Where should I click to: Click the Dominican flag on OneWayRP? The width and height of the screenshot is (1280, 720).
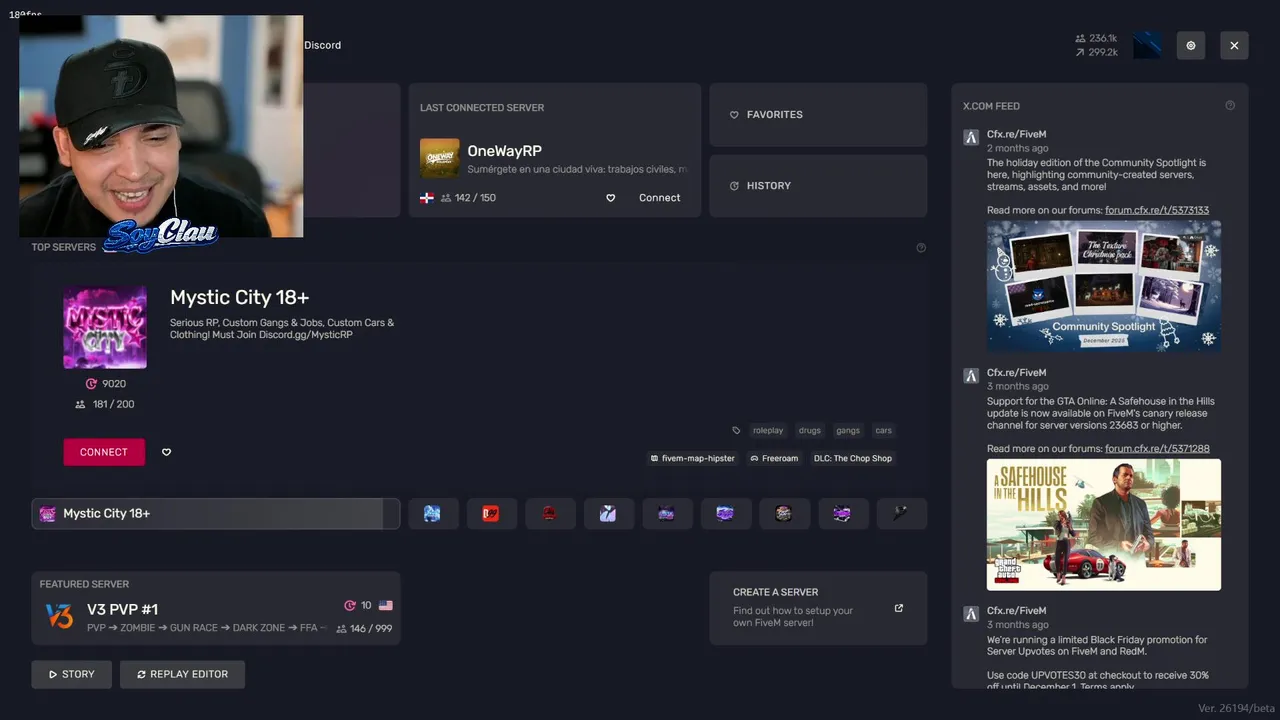tap(427, 198)
